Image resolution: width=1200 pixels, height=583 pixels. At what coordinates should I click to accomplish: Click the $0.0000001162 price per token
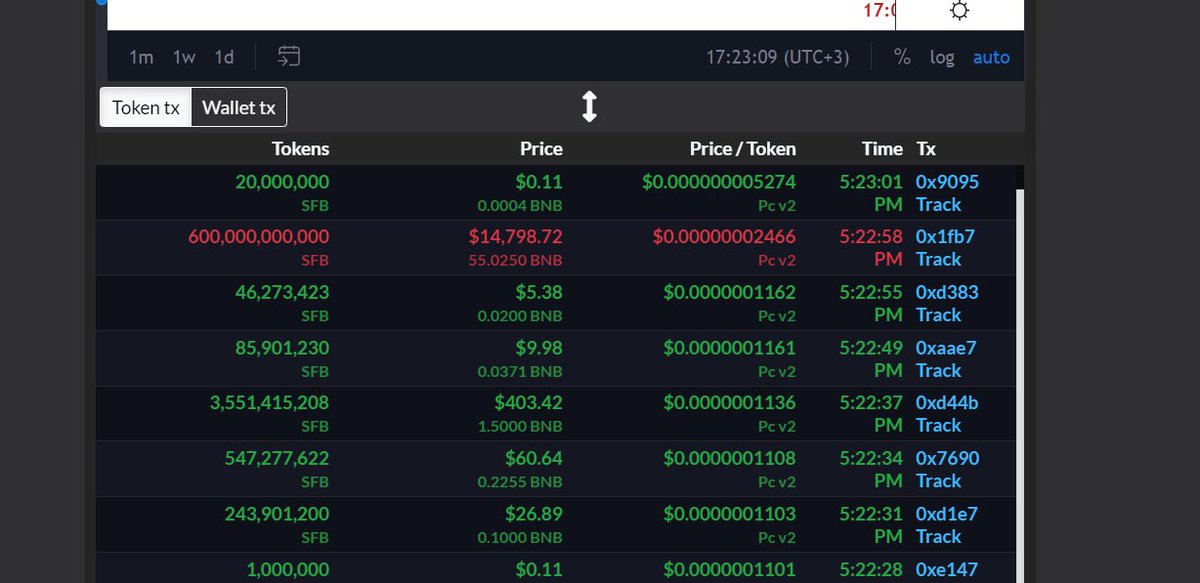[x=730, y=292]
